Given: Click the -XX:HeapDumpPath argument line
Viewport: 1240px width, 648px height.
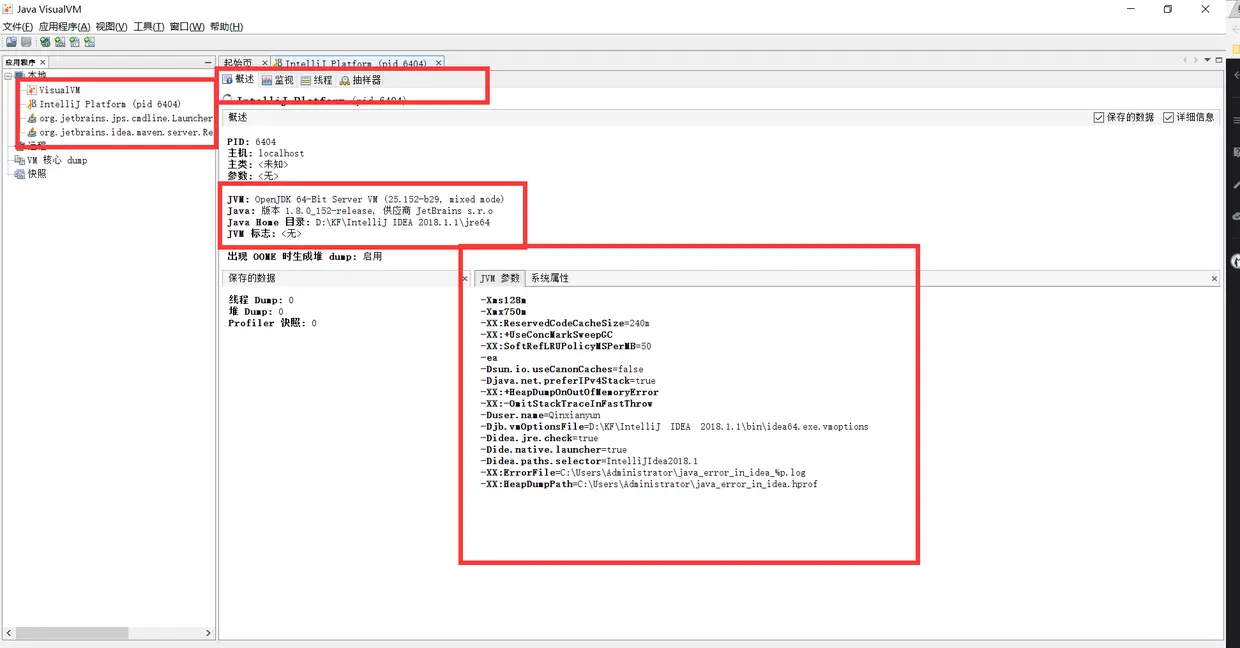Looking at the screenshot, I should (x=648, y=485).
